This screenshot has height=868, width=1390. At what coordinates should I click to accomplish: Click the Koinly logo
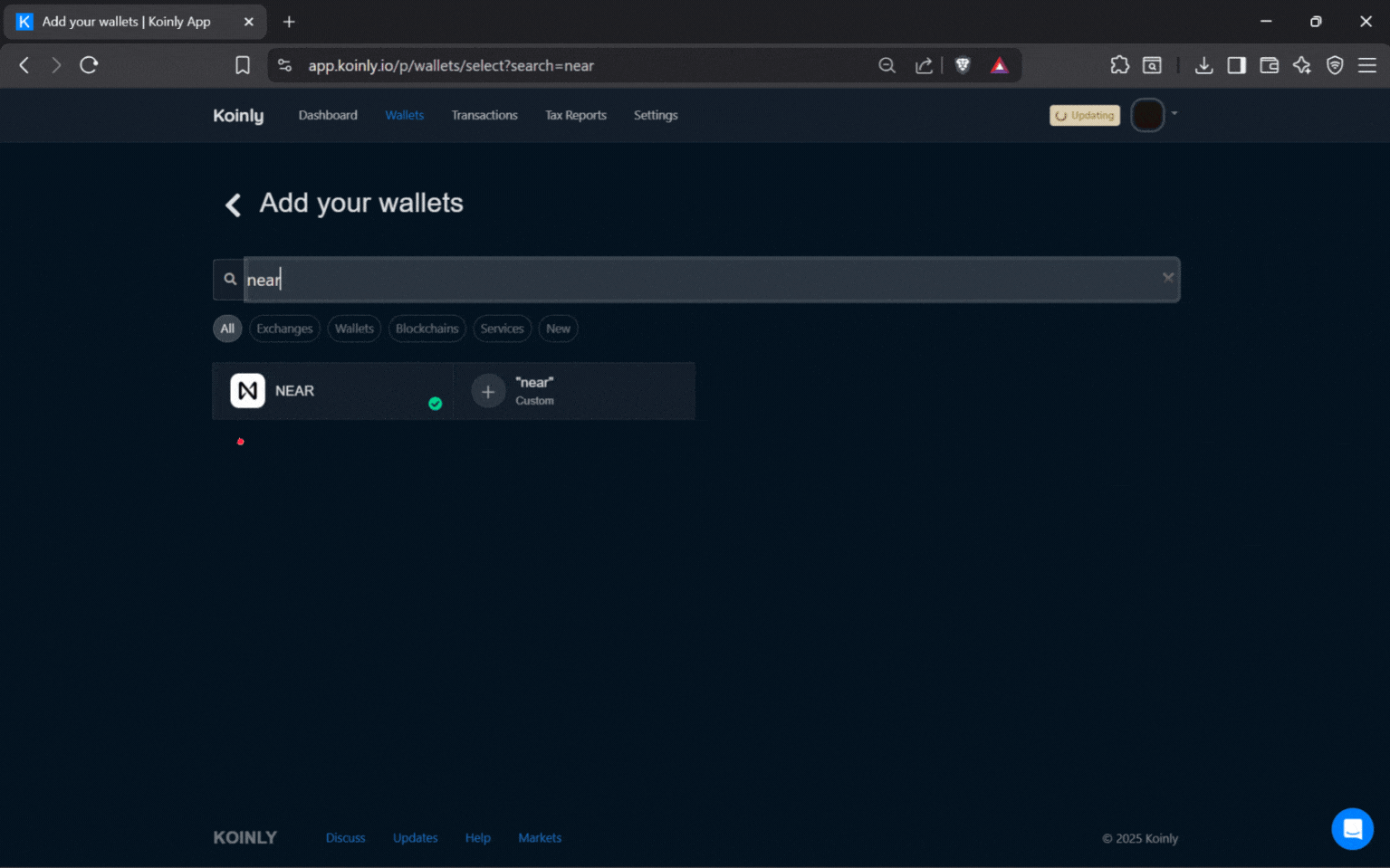tap(237, 115)
